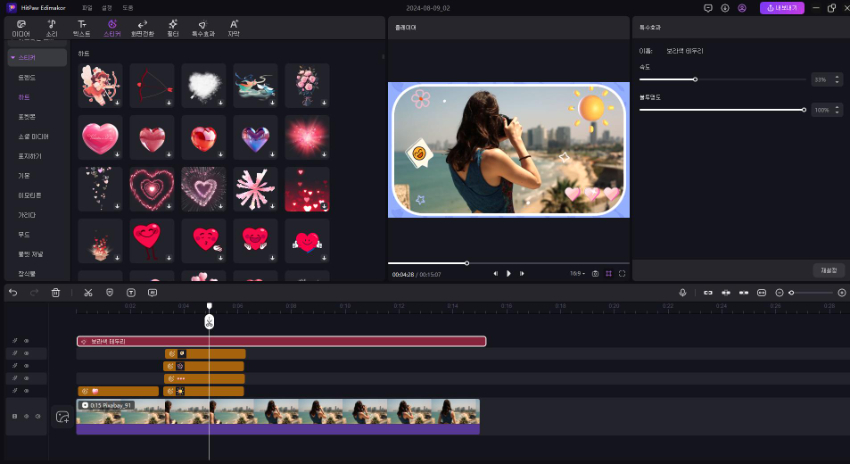
Task: Click the purple 내보내기 export button
Action: (x=781, y=8)
